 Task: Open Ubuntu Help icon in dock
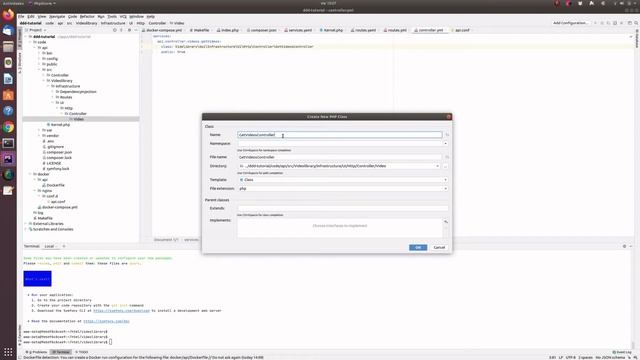[8, 111]
